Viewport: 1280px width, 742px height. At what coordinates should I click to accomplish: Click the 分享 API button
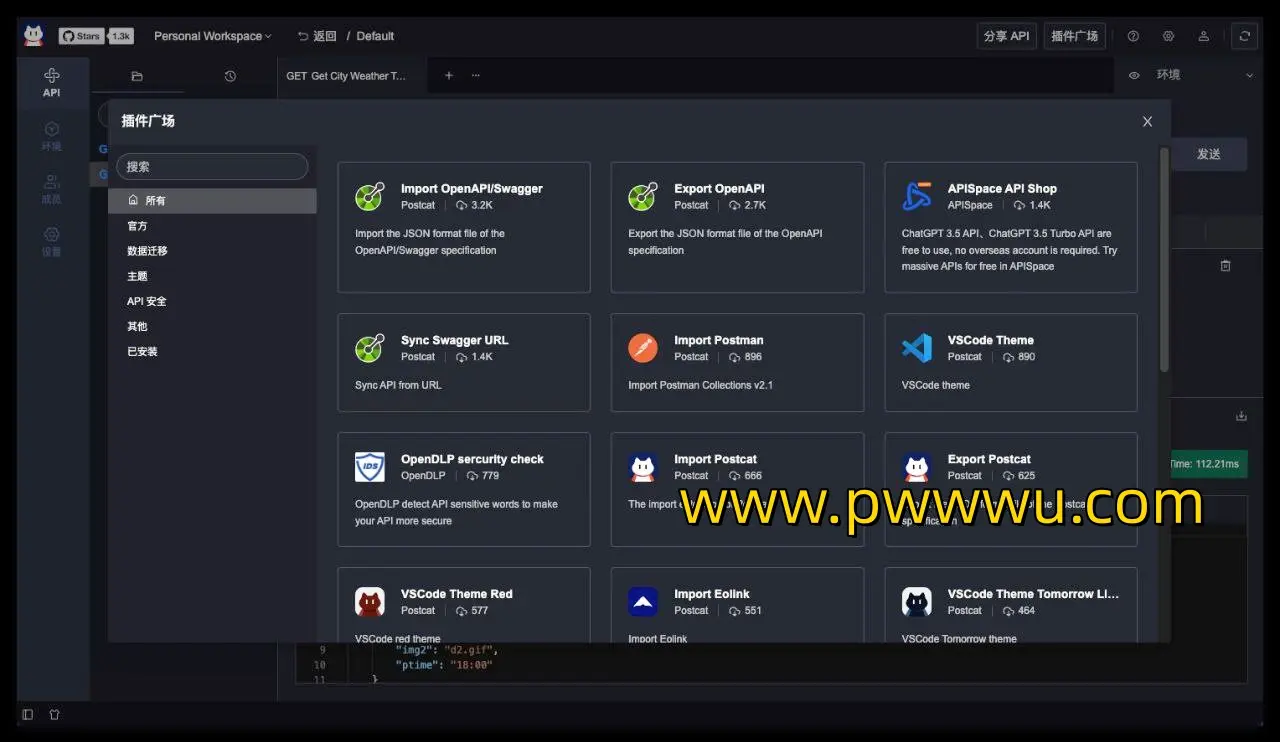(x=1006, y=36)
